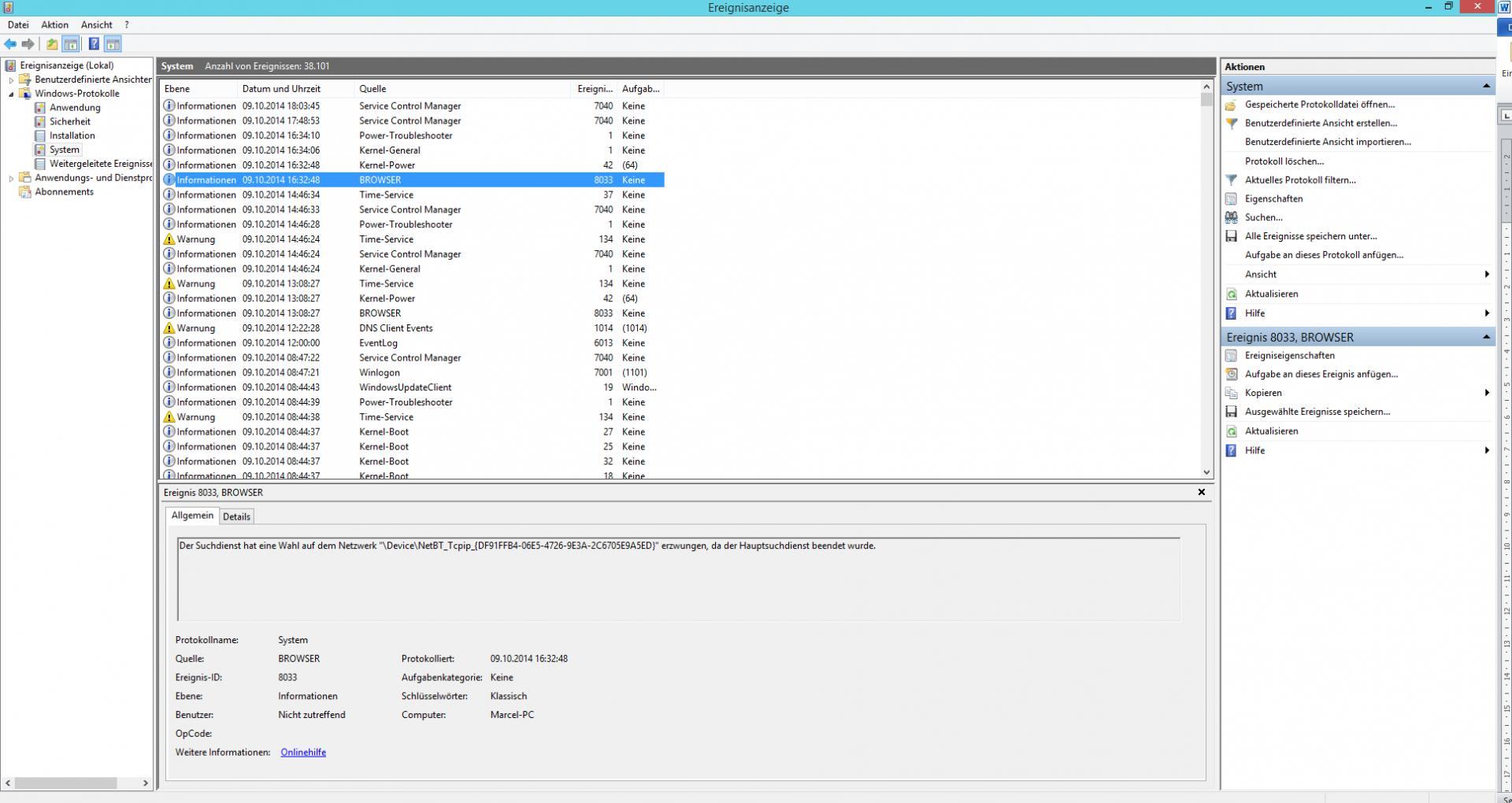Click the Hilfe icon in System section

click(1232, 313)
